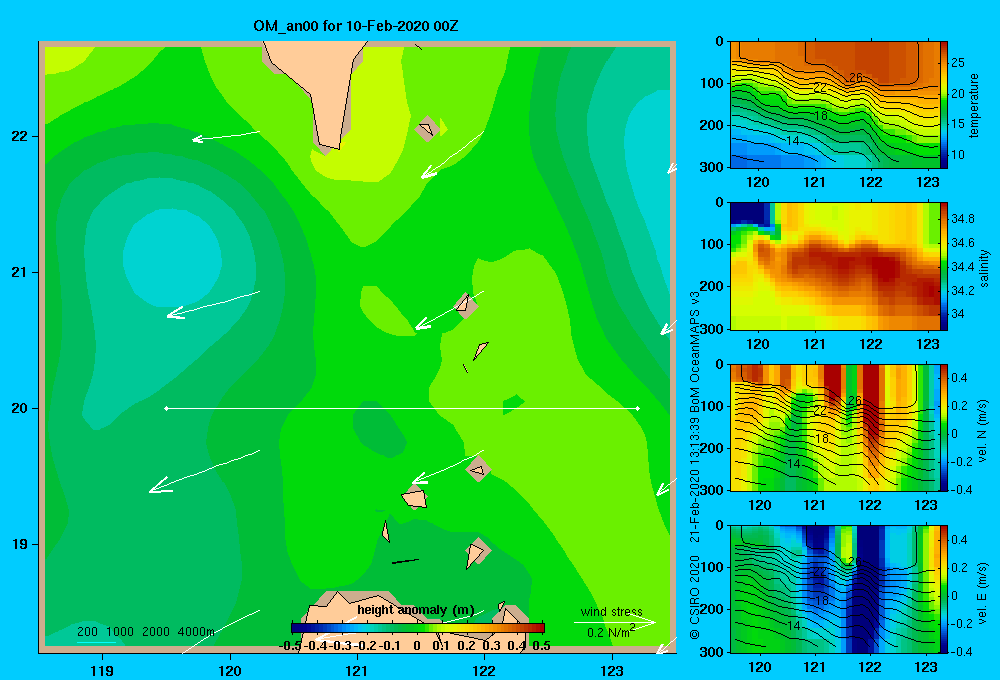Image resolution: width=1000 pixels, height=680 pixels.
Task: Click the 'height anomaly (m)' label
Action: (416, 610)
